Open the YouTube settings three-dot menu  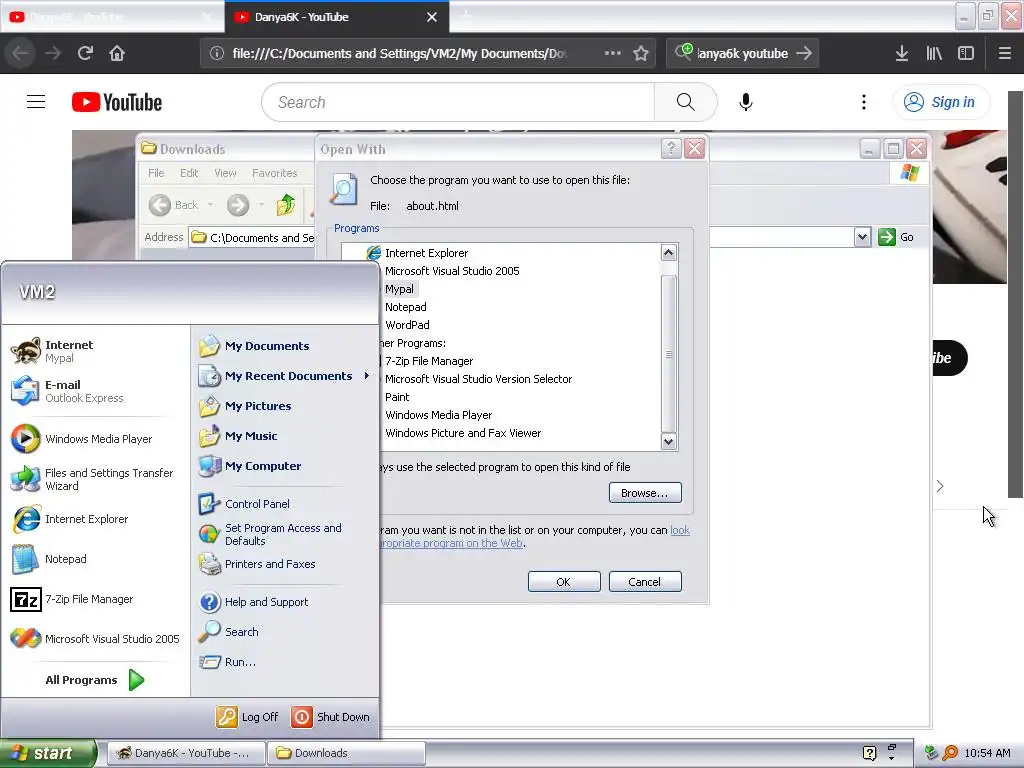[863, 102]
